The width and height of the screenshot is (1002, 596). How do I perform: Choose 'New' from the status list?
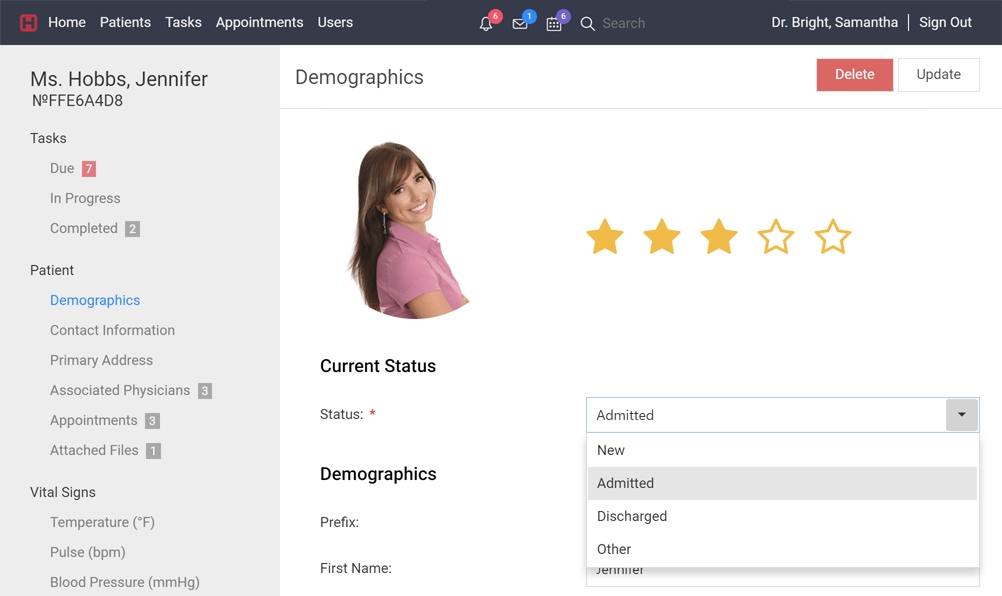(x=611, y=450)
